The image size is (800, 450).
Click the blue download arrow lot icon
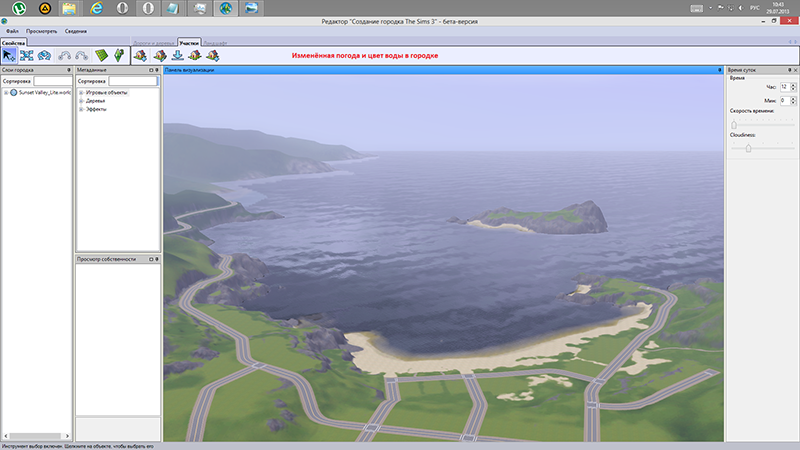[176, 55]
